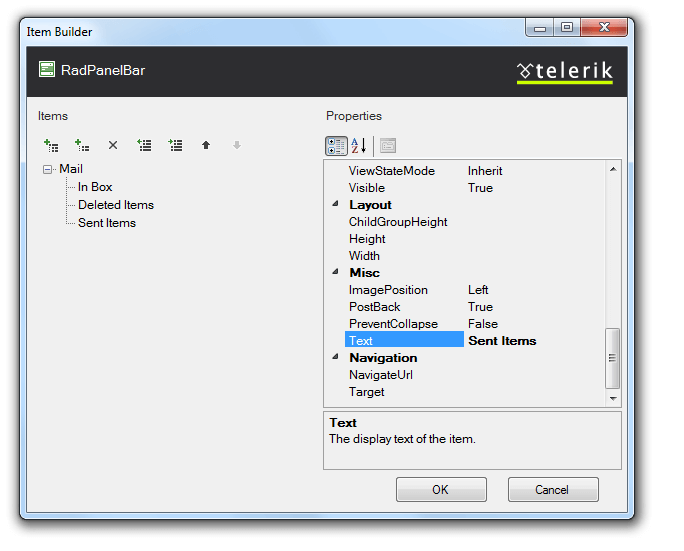Move item up with the arrow icon
Viewport: 684px width, 551px height.
click(206, 145)
